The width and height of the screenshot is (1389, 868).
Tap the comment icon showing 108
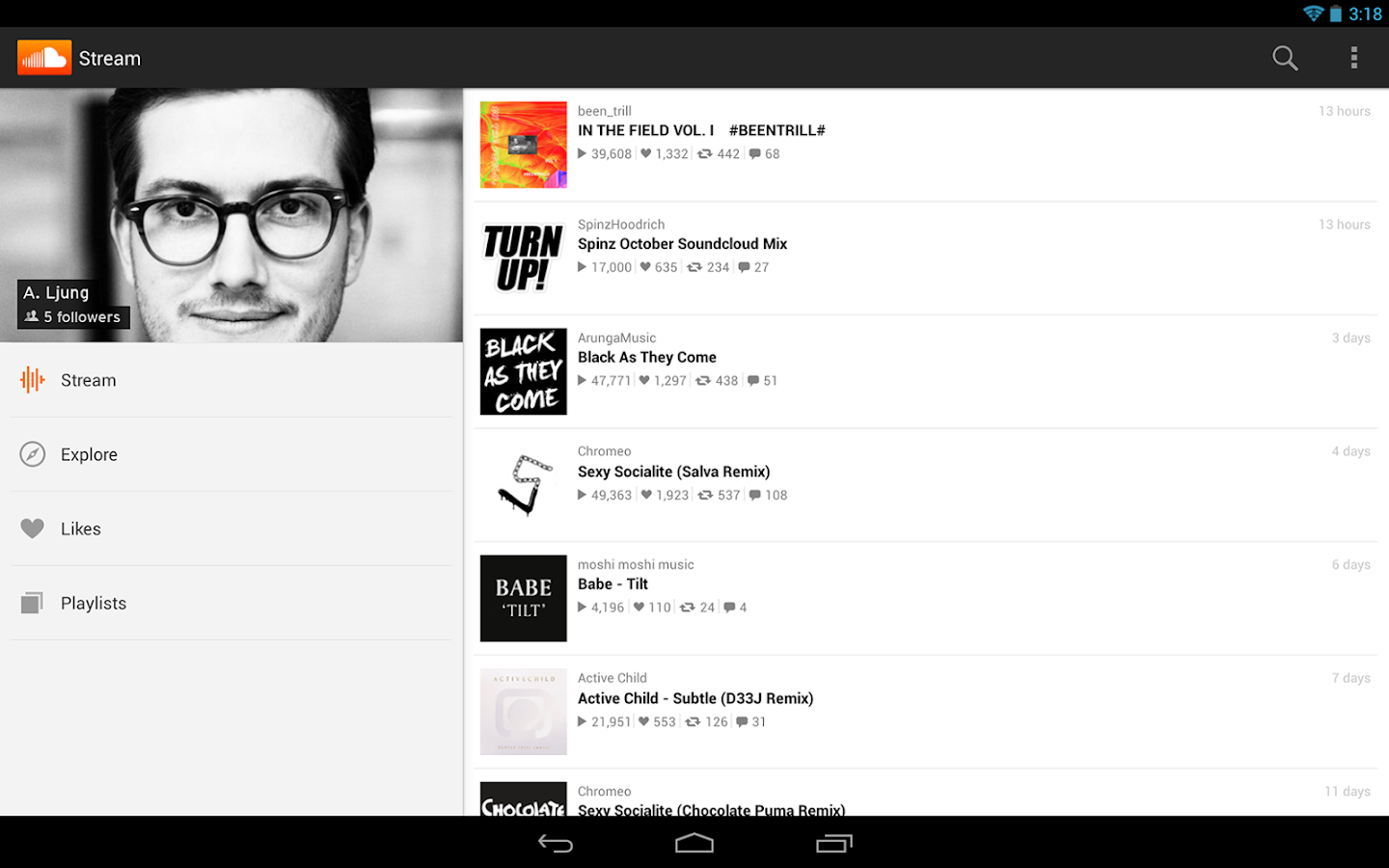(755, 495)
